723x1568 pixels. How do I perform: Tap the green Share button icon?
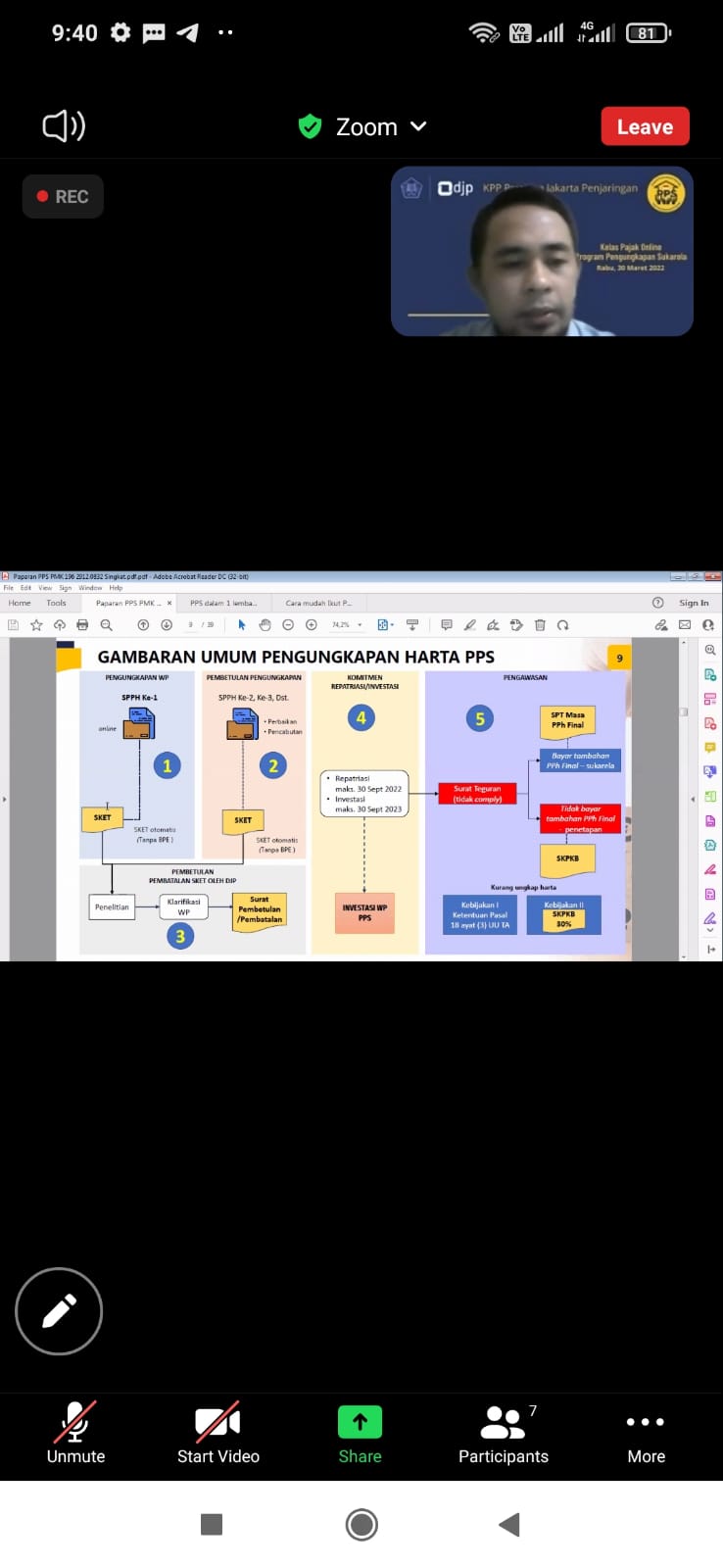360,1422
